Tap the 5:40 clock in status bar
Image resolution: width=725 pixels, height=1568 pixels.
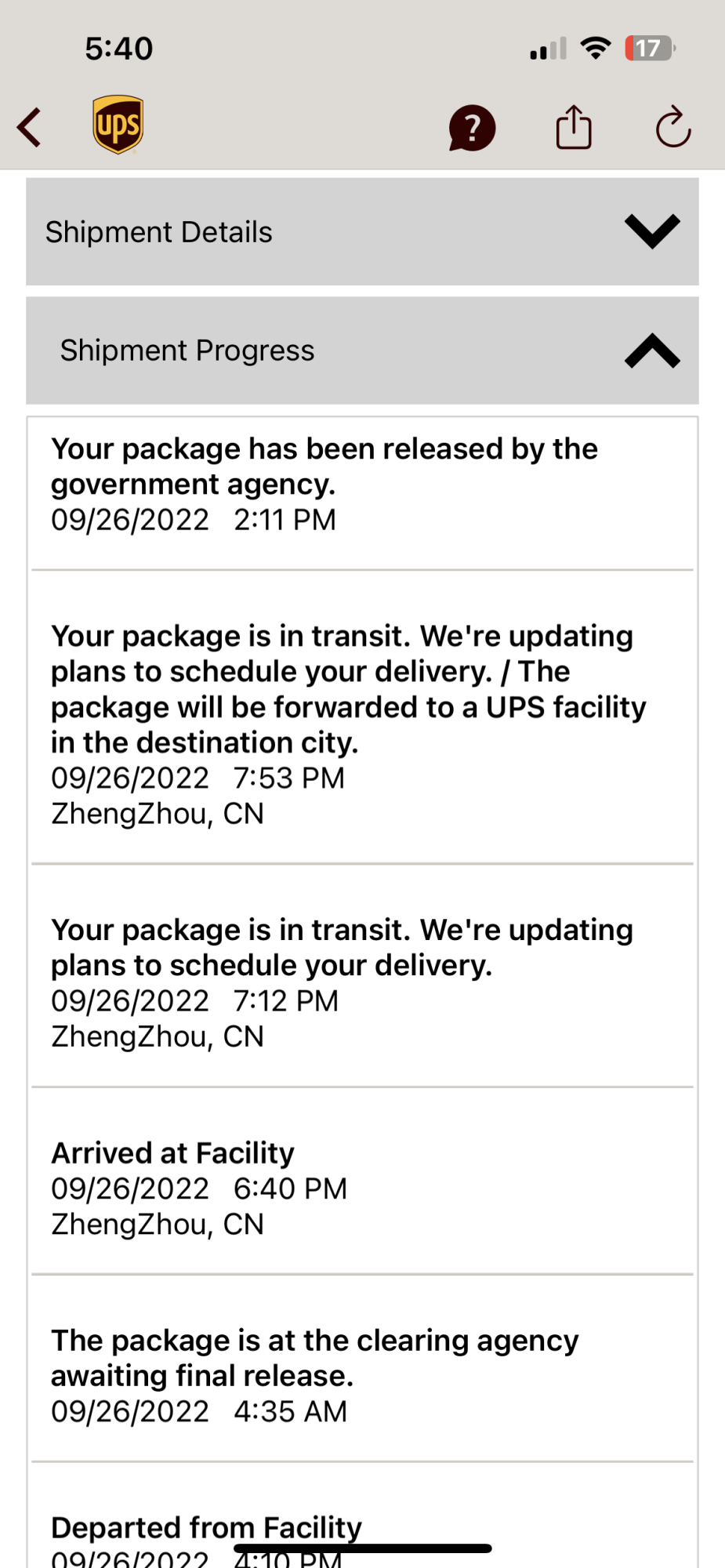pos(119,49)
